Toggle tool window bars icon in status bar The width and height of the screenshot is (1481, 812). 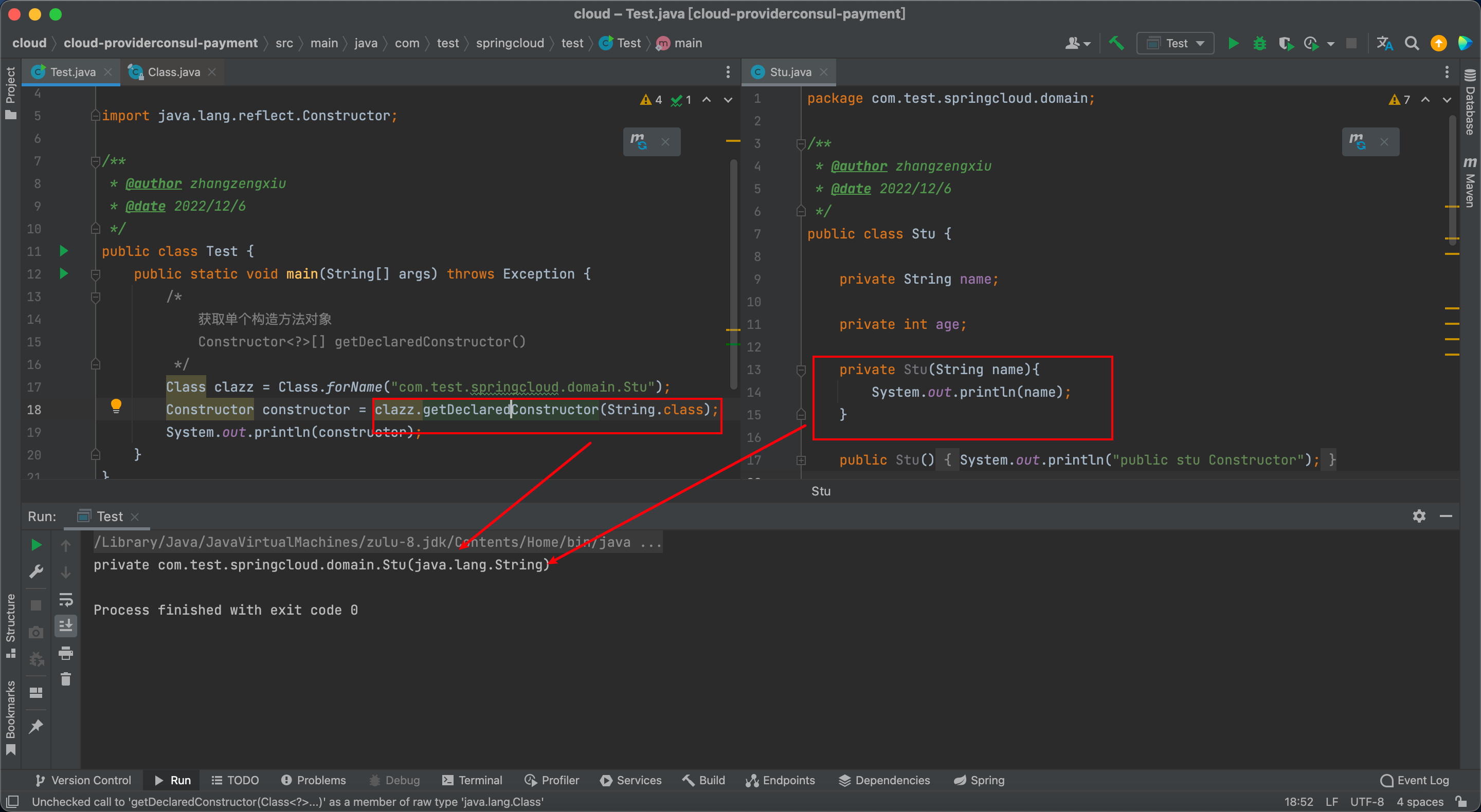click(13, 801)
